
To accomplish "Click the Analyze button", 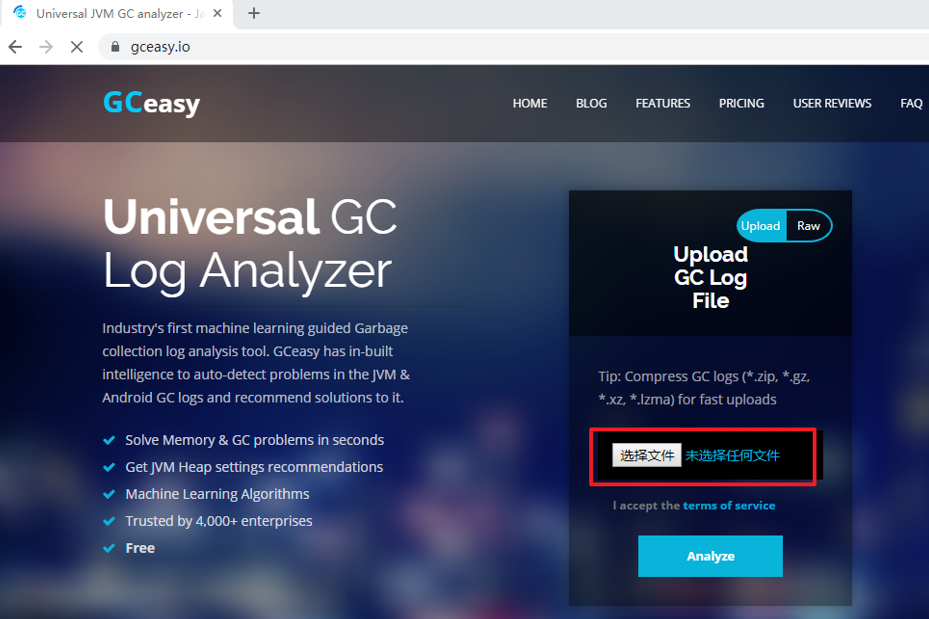I will click(x=710, y=556).
